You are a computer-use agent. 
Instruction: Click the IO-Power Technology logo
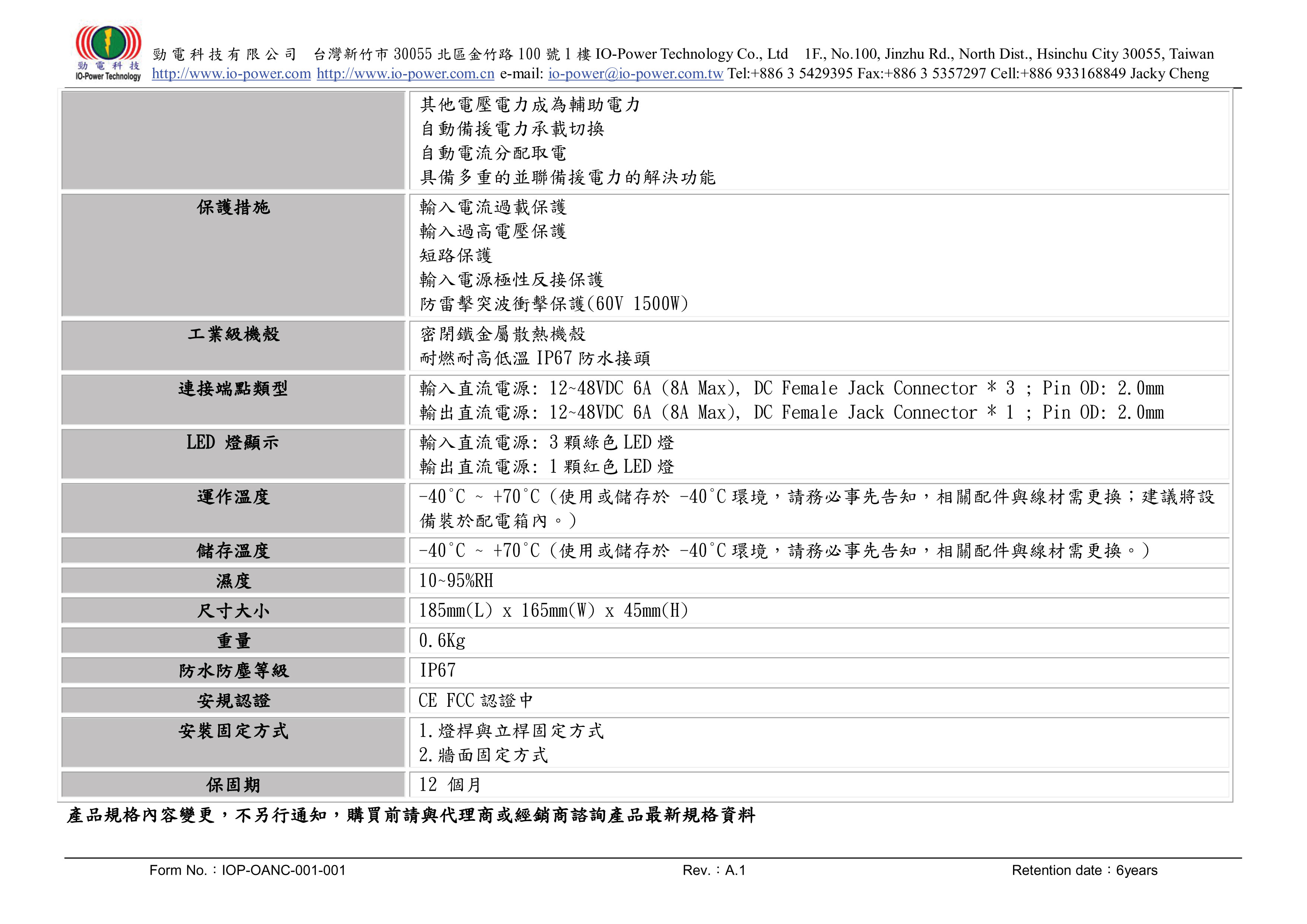108,53
